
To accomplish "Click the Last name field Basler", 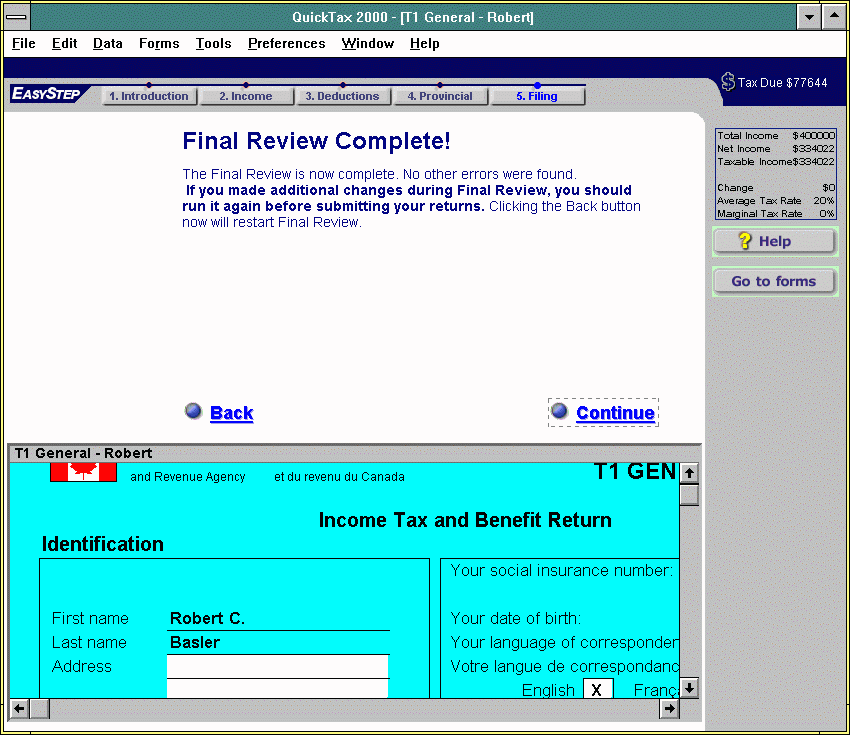I will [x=278, y=642].
